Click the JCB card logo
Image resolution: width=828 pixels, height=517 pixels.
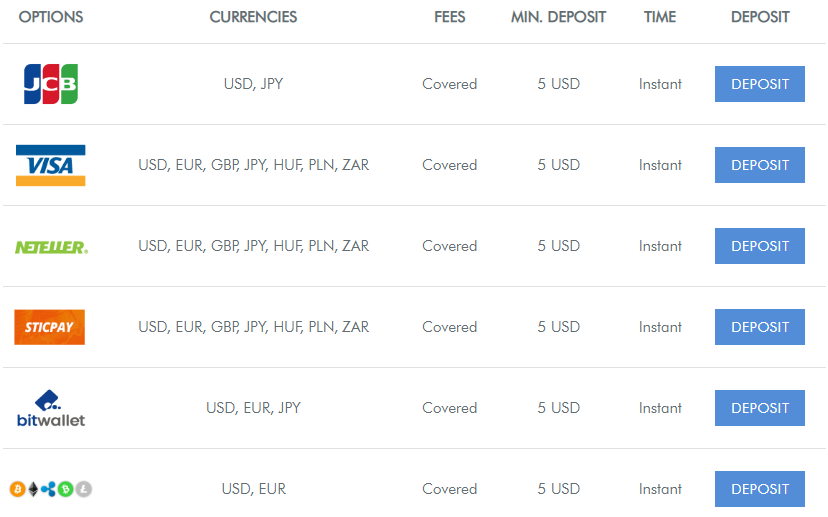51,84
